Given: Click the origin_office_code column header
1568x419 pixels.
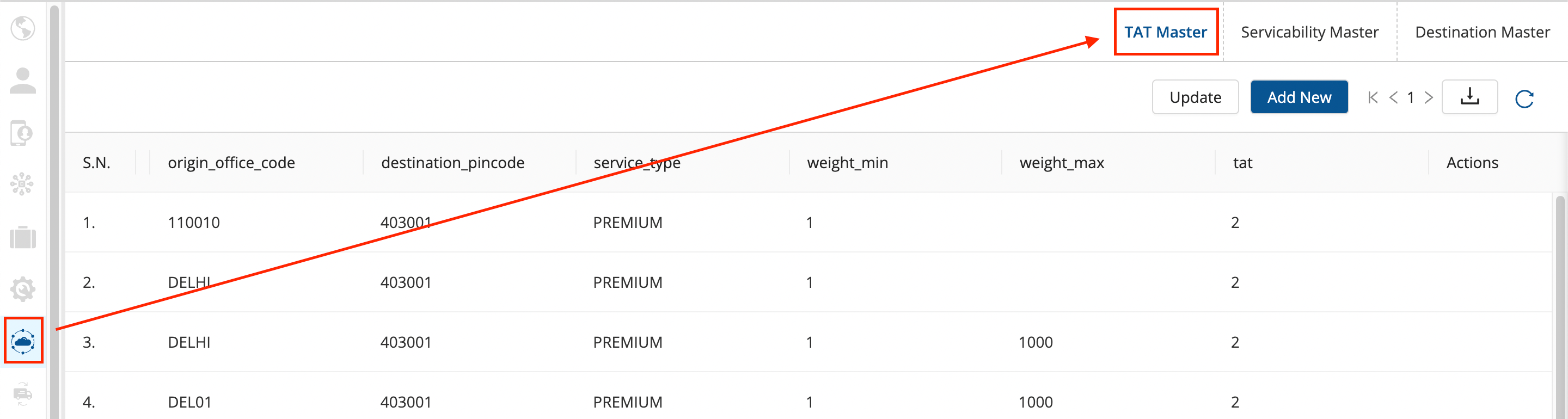Looking at the screenshot, I should coord(231,163).
